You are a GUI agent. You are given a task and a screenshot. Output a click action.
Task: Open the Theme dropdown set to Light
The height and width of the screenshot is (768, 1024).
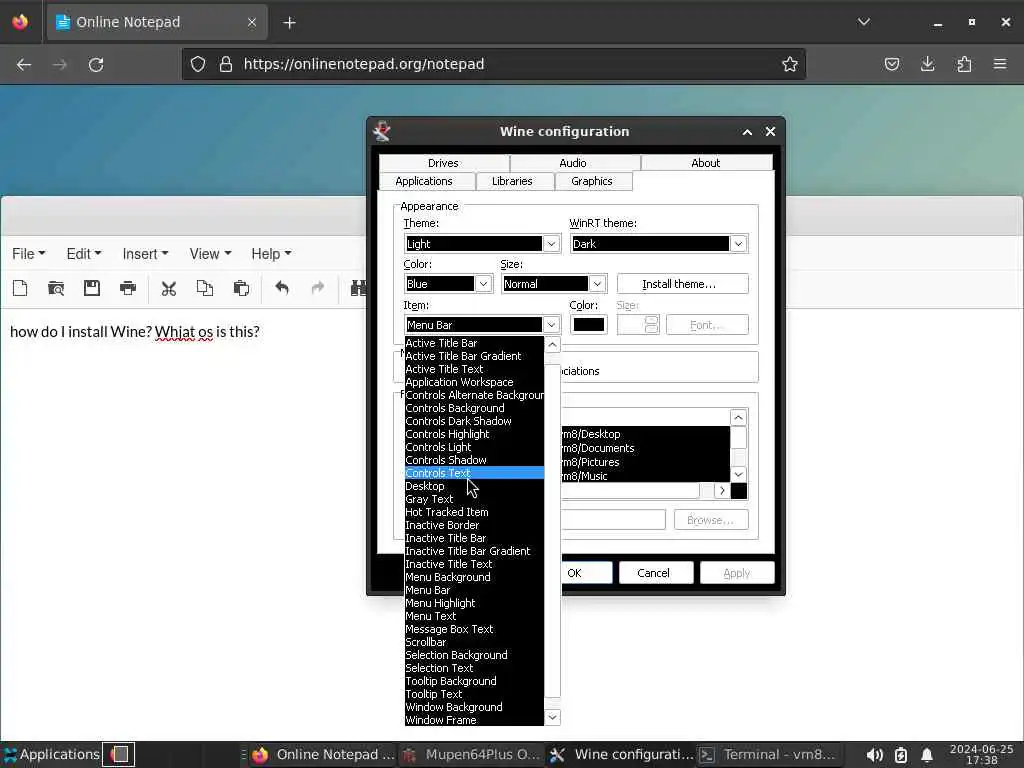(x=482, y=244)
